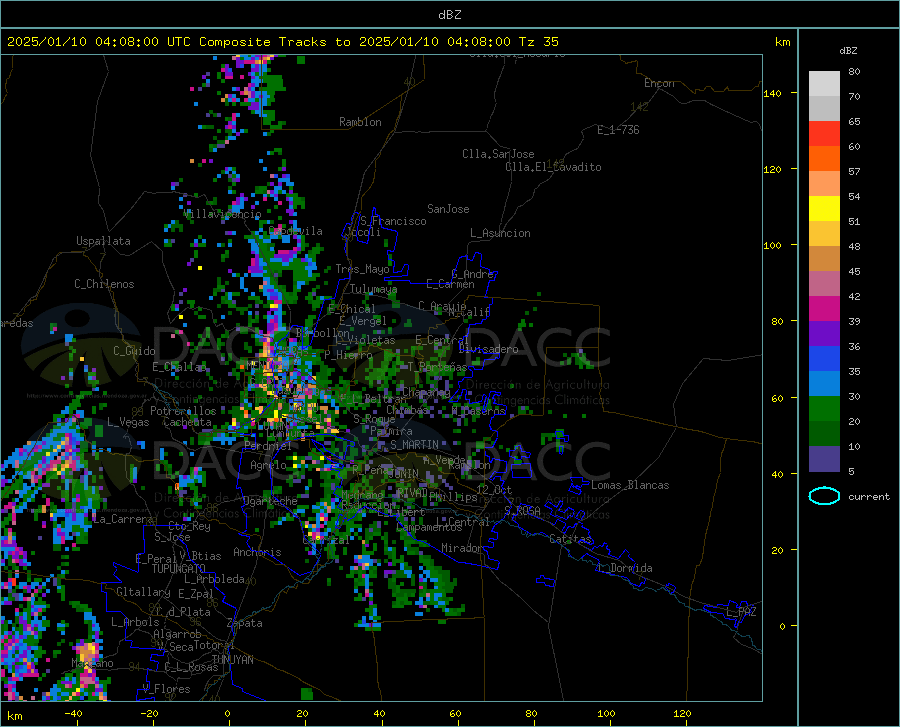The height and width of the screenshot is (727, 900).
Task: Click the "-40" tick on the horizontal axis
Action: click(x=73, y=714)
